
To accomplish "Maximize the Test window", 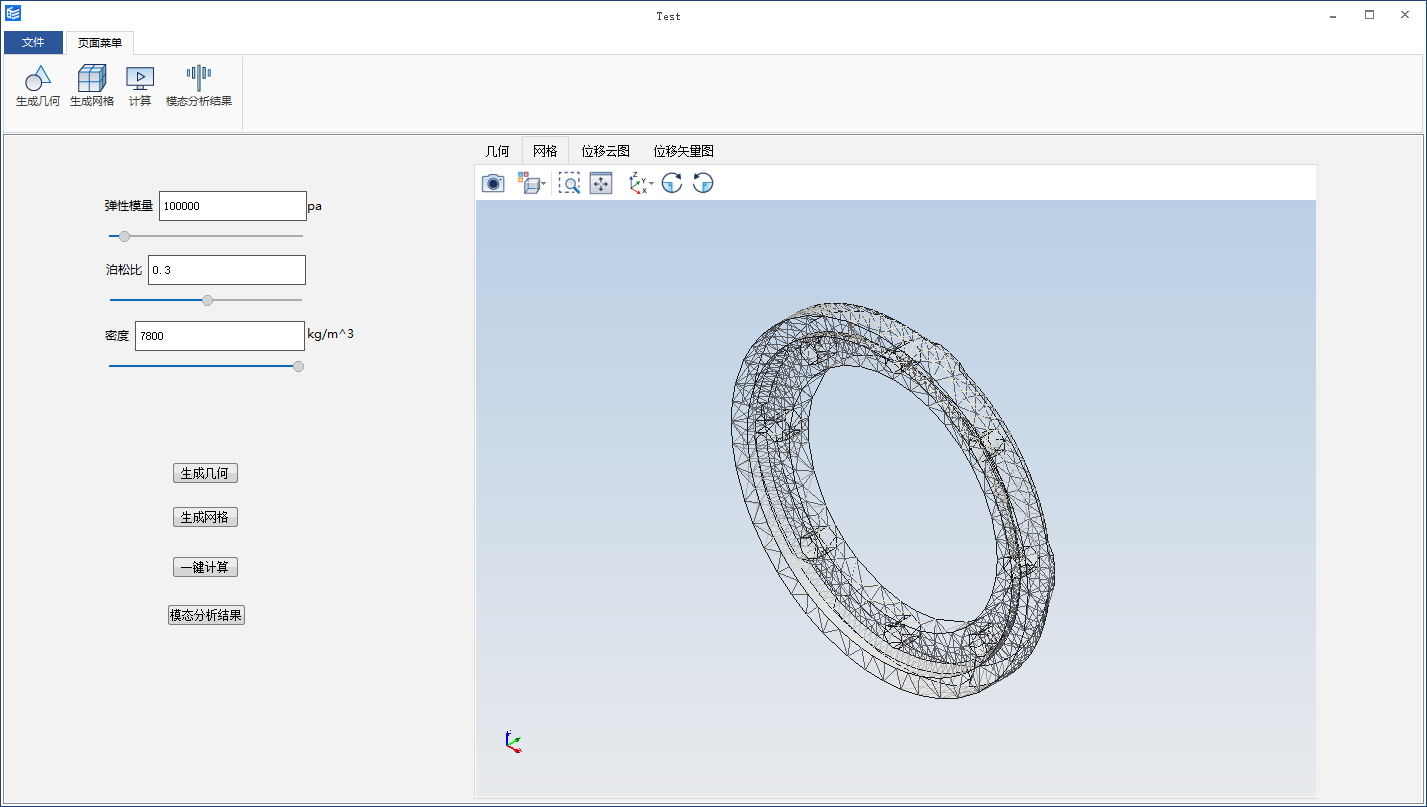I will 1369,15.
